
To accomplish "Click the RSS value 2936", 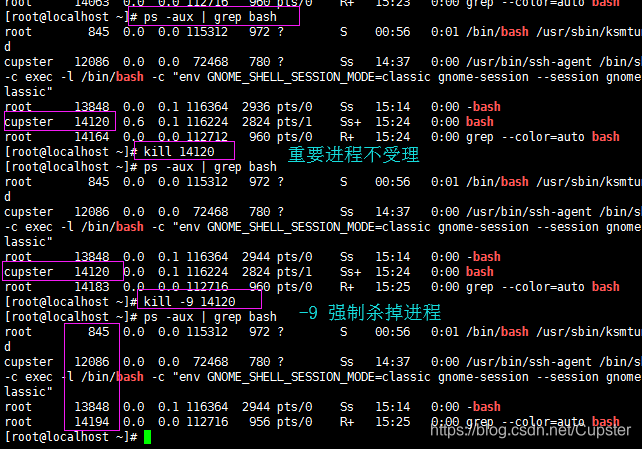I will coord(256,107).
